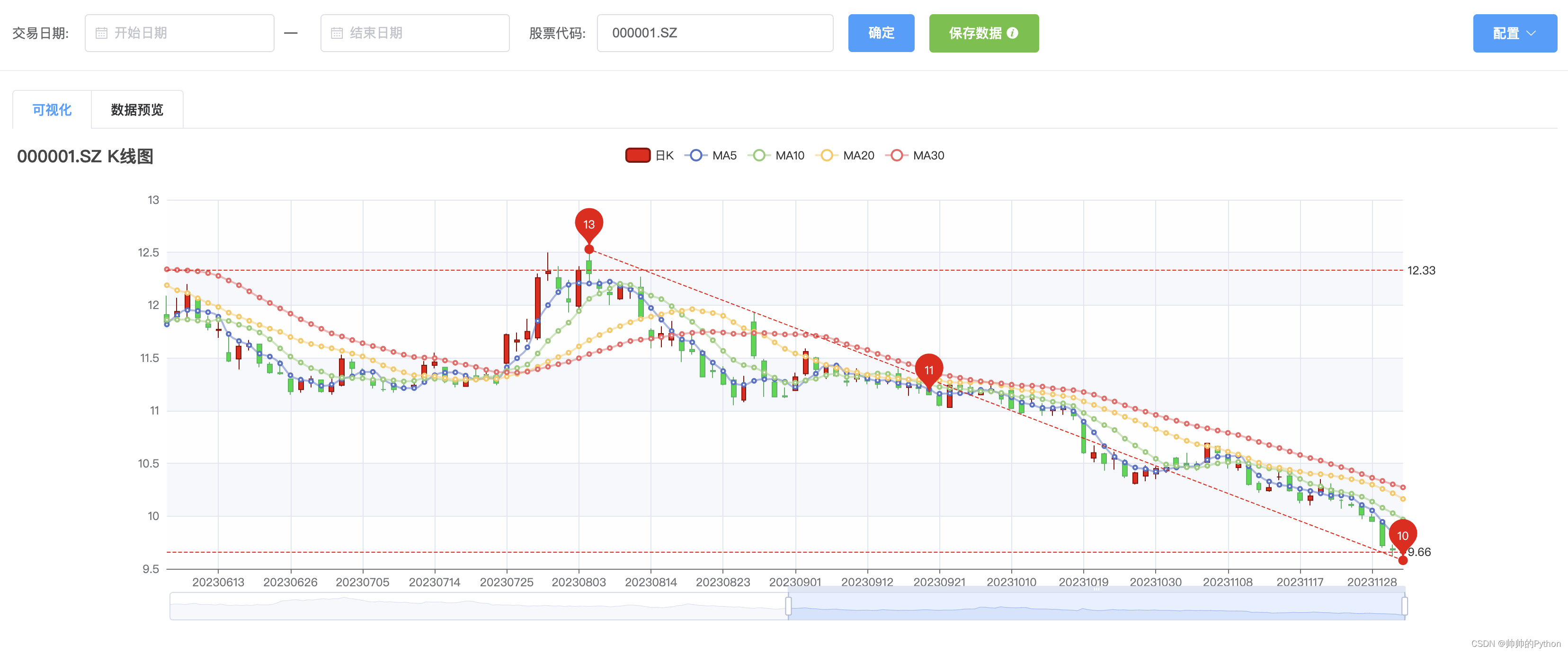This screenshot has width=1568, height=653.
Task: Click the 20230803 x-axis date label
Action: 578,582
